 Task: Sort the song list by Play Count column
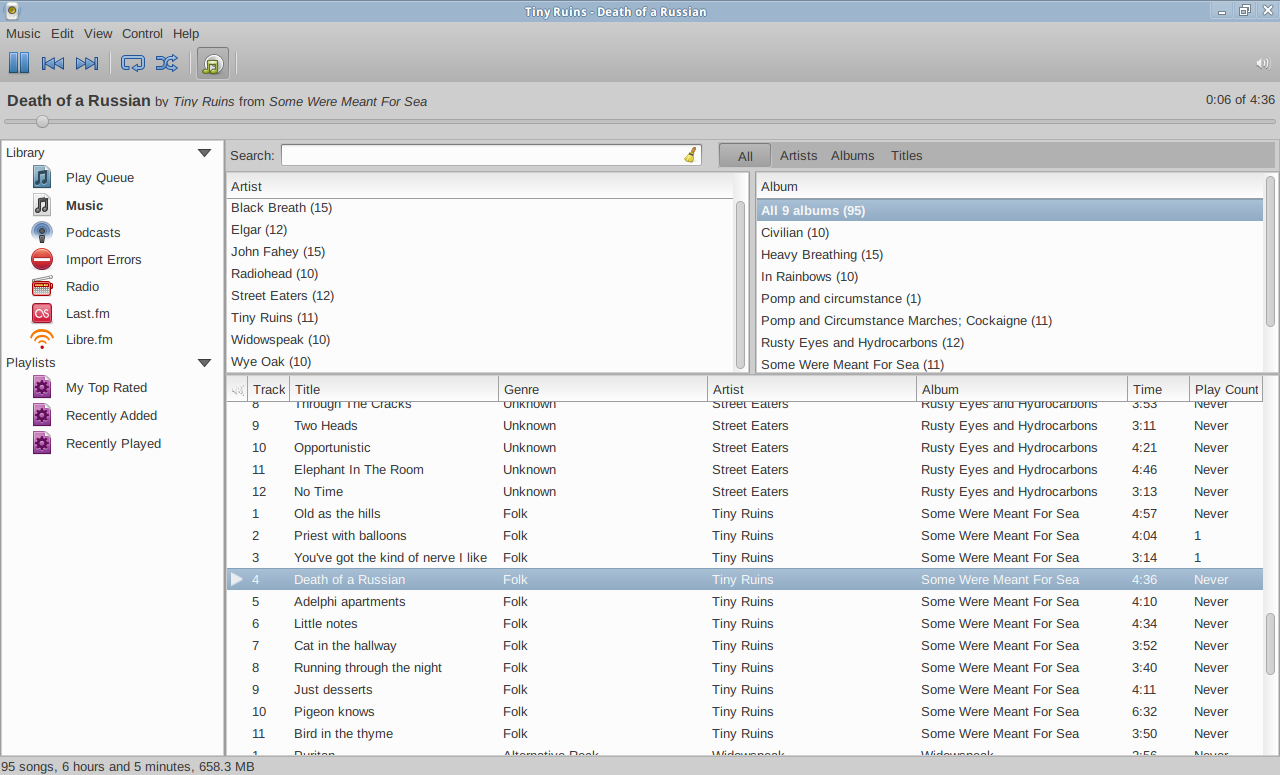point(1225,390)
